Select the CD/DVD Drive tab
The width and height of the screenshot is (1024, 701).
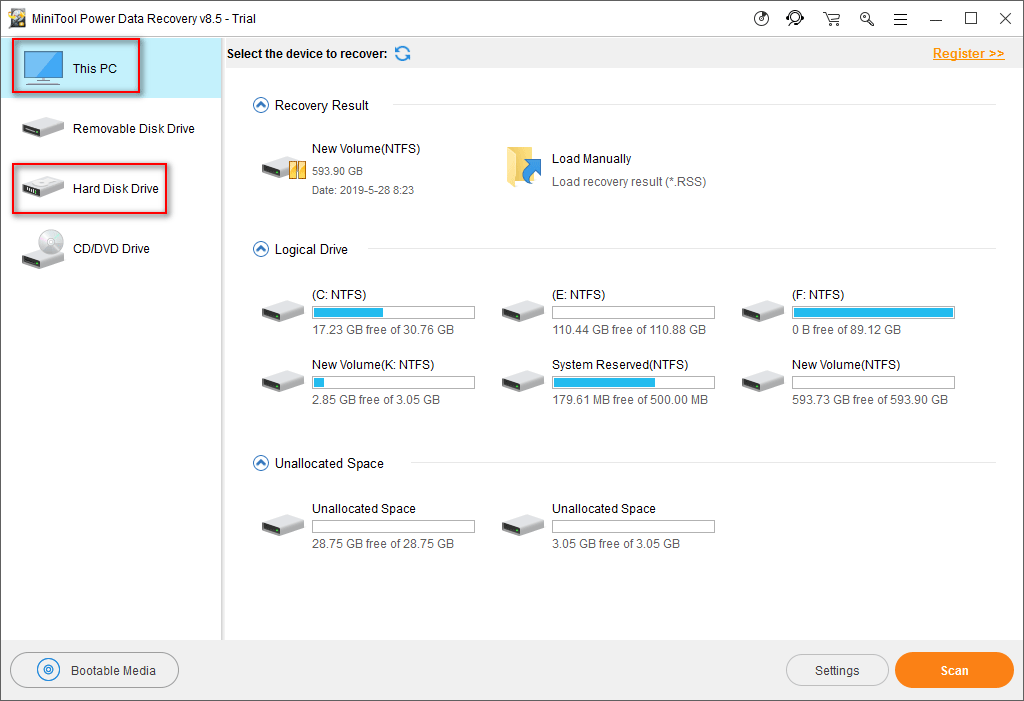point(111,248)
